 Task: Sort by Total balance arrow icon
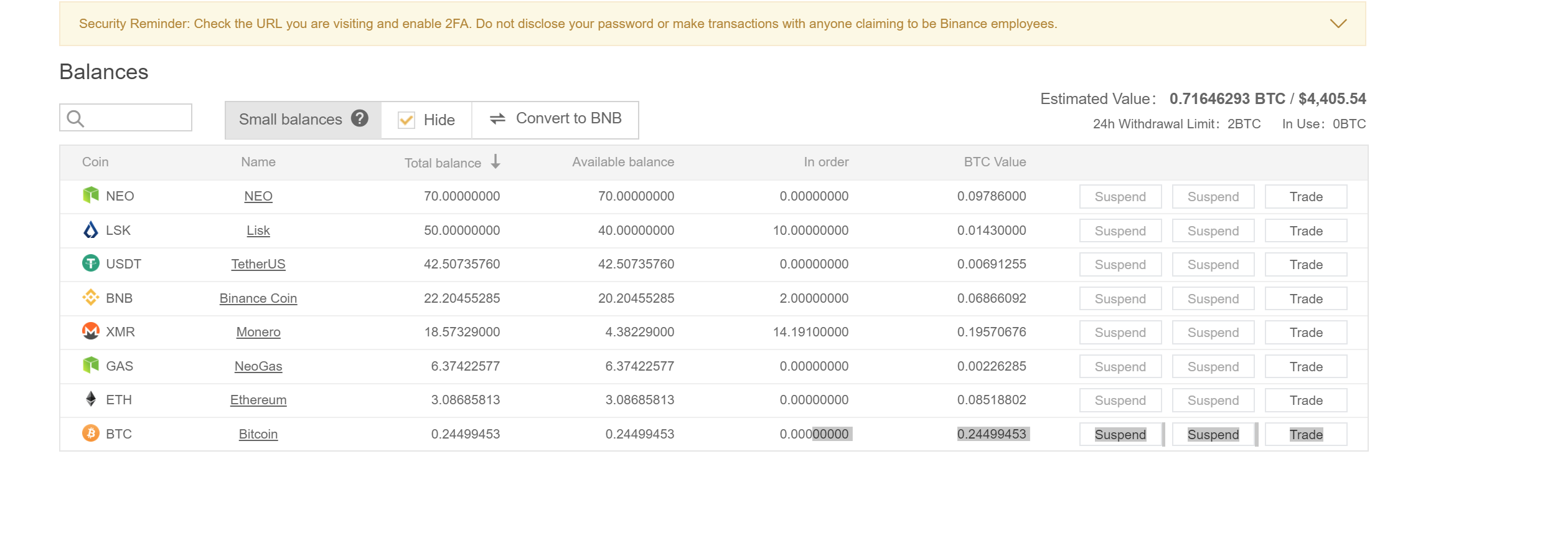click(495, 162)
